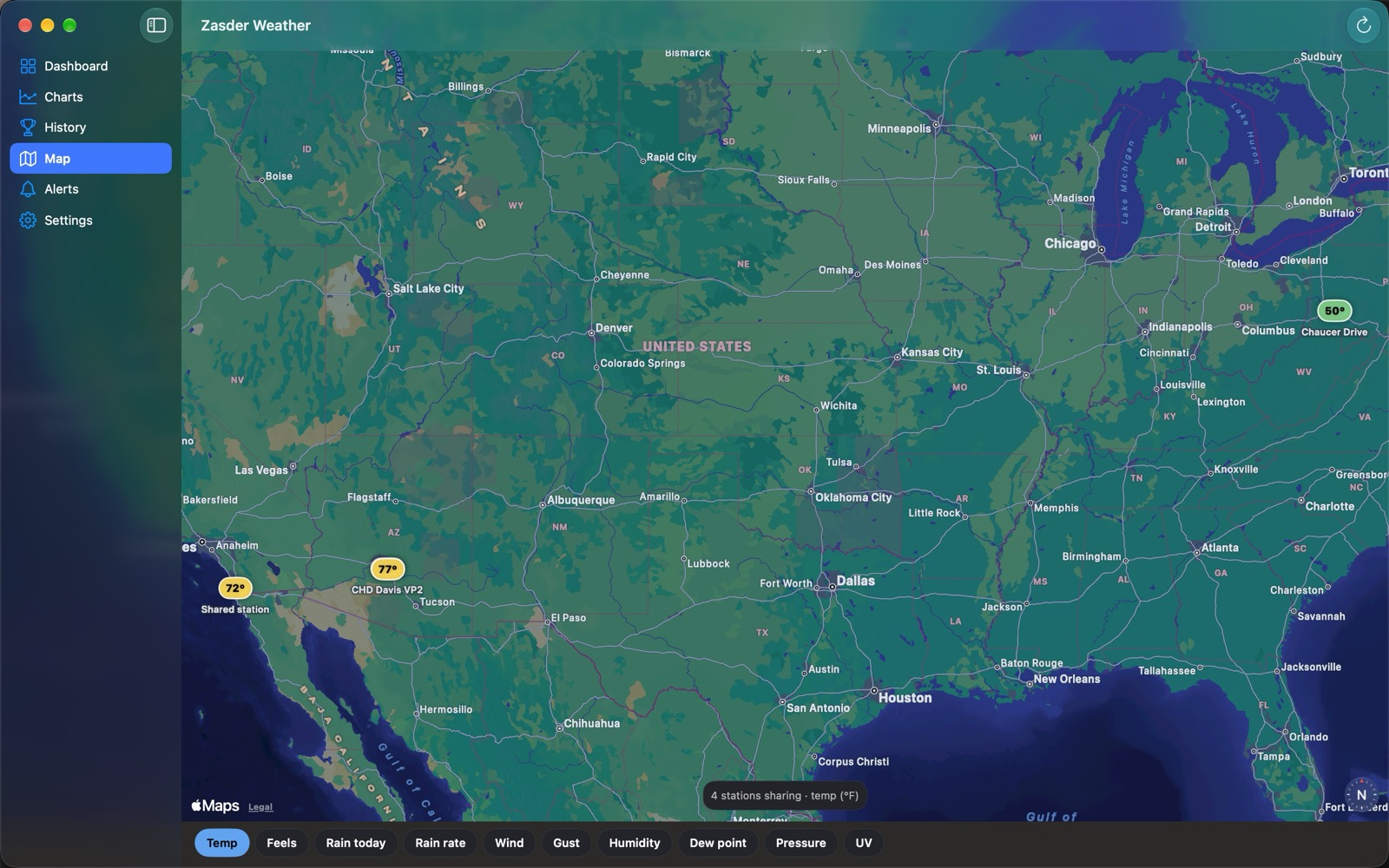The width and height of the screenshot is (1389, 868).
Task: Click the compass N indicator
Action: click(1361, 794)
